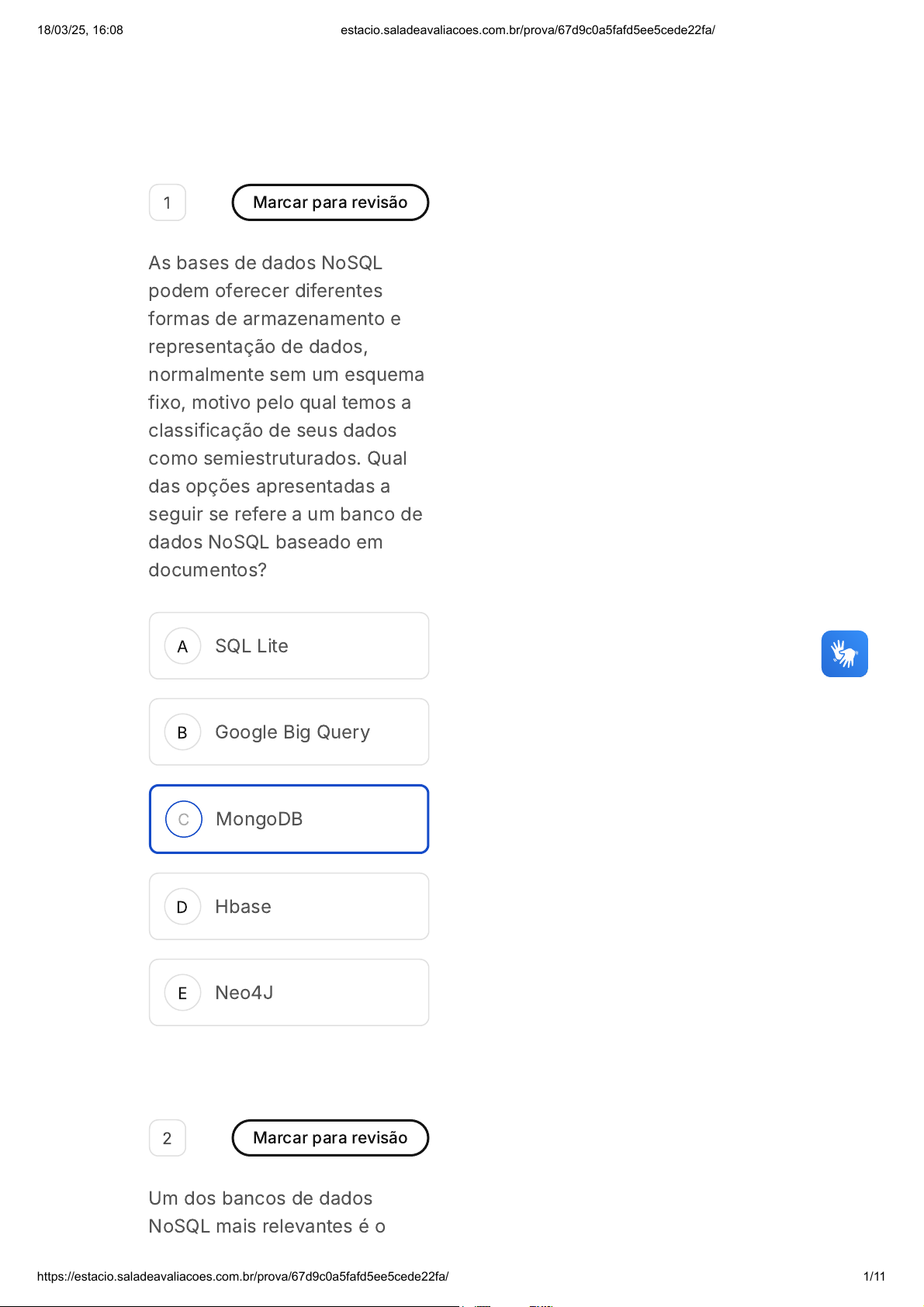Mark question 1 for review
Viewport: 924px width, 1307px height.
point(330,202)
